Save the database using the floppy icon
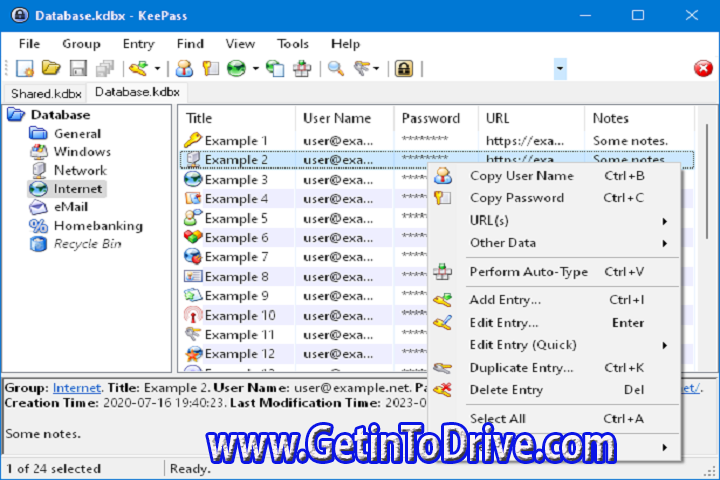The height and width of the screenshot is (480, 720). click(78, 69)
